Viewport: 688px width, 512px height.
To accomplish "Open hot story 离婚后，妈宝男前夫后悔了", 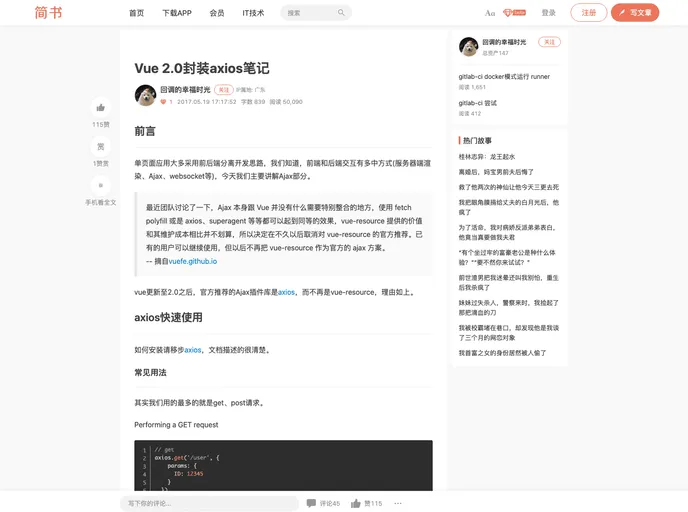I will pos(496,172).
